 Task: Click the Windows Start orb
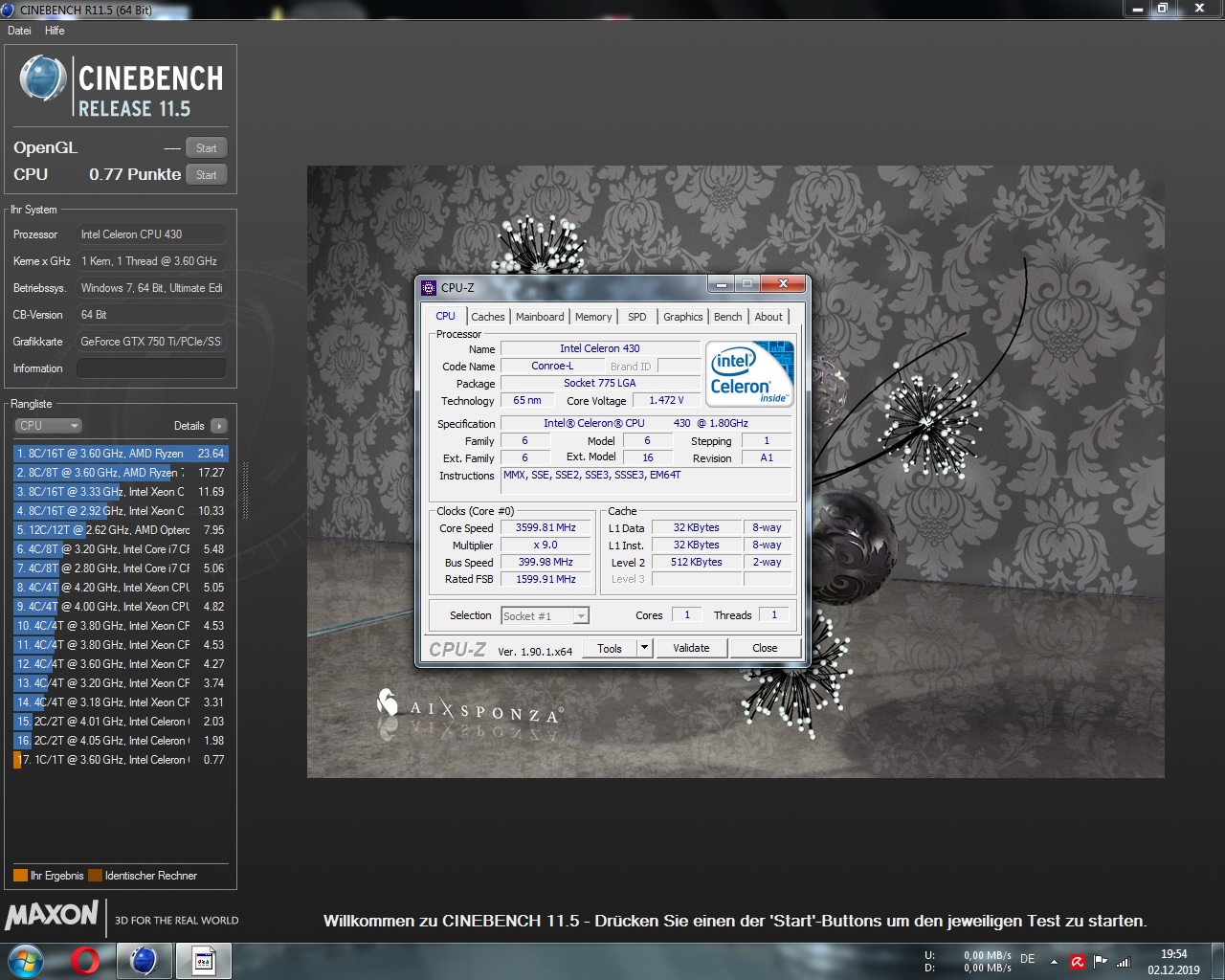pos(26,961)
